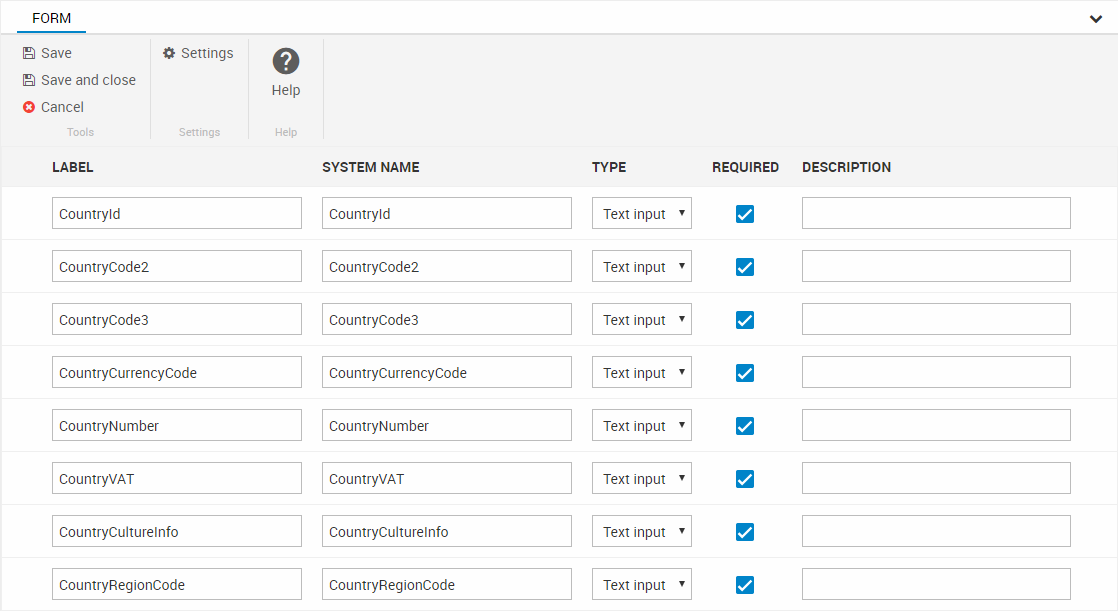Image resolution: width=1118 pixels, height=611 pixels.
Task: Uncheck Required for CountryVAT row
Action: click(745, 479)
